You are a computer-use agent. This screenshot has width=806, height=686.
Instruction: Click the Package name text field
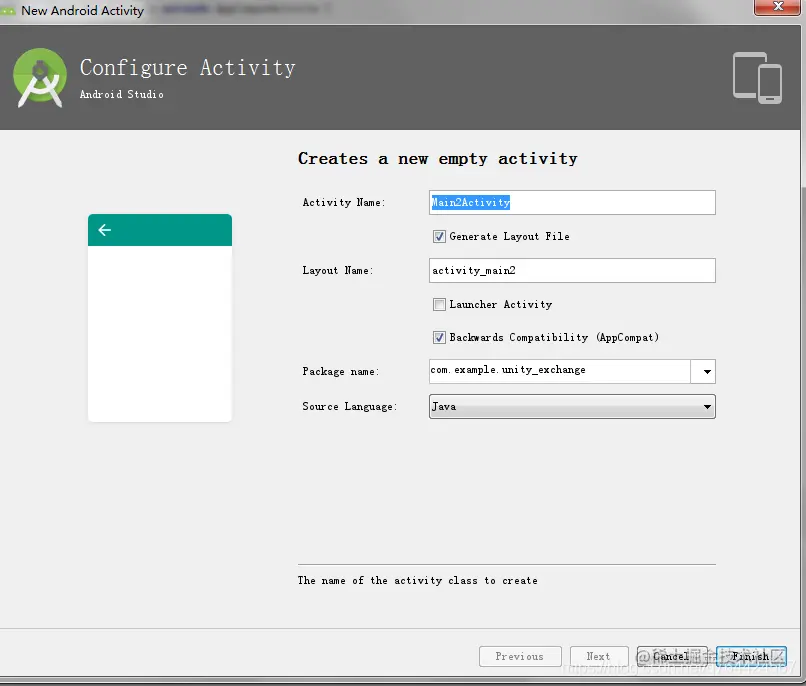560,372
